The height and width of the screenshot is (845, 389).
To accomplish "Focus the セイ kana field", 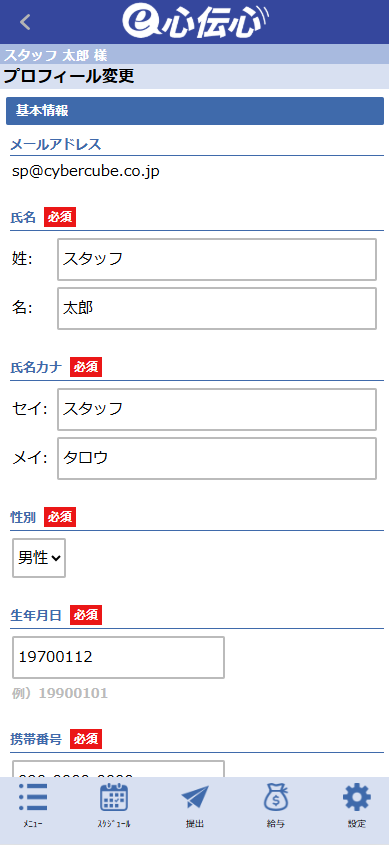I will click(x=217, y=410).
